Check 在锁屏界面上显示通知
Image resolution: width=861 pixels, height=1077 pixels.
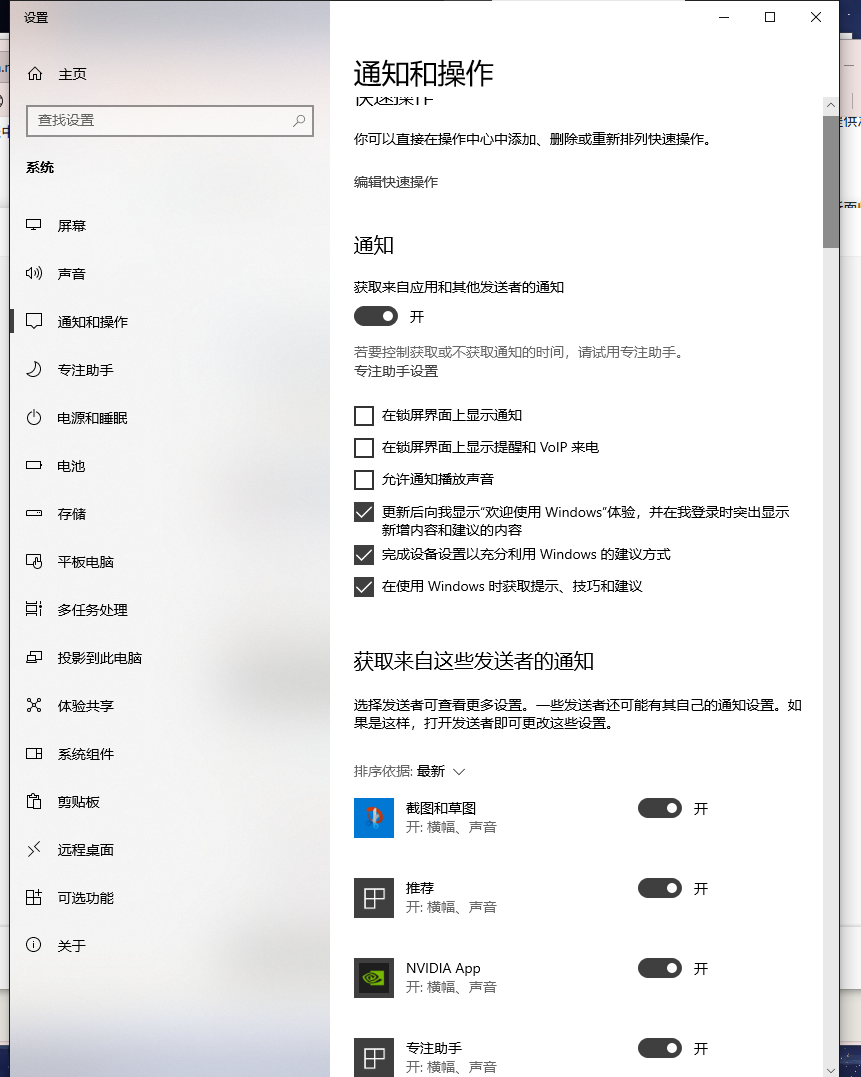pyautogui.click(x=364, y=416)
